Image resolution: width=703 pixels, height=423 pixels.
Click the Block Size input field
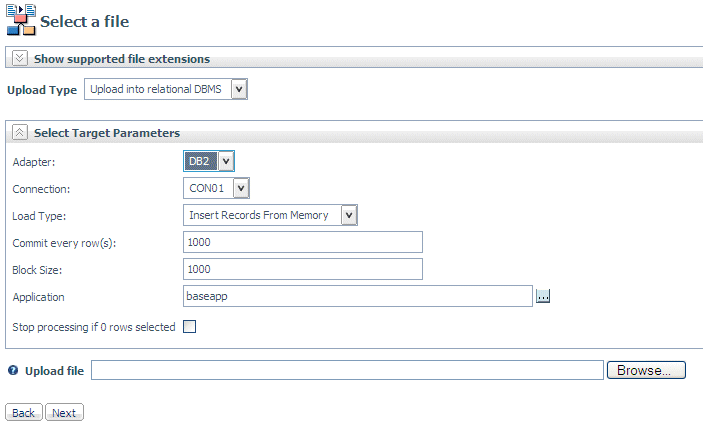point(303,269)
